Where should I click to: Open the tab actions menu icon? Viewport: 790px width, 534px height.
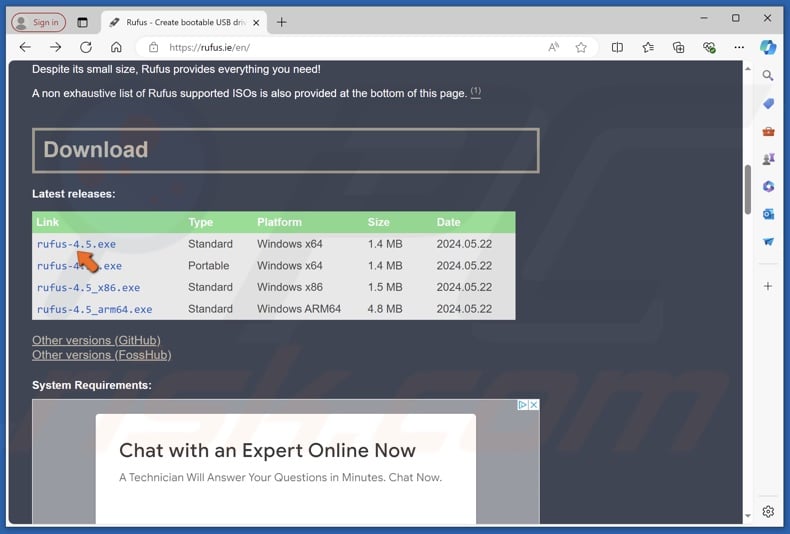click(82, 22)
